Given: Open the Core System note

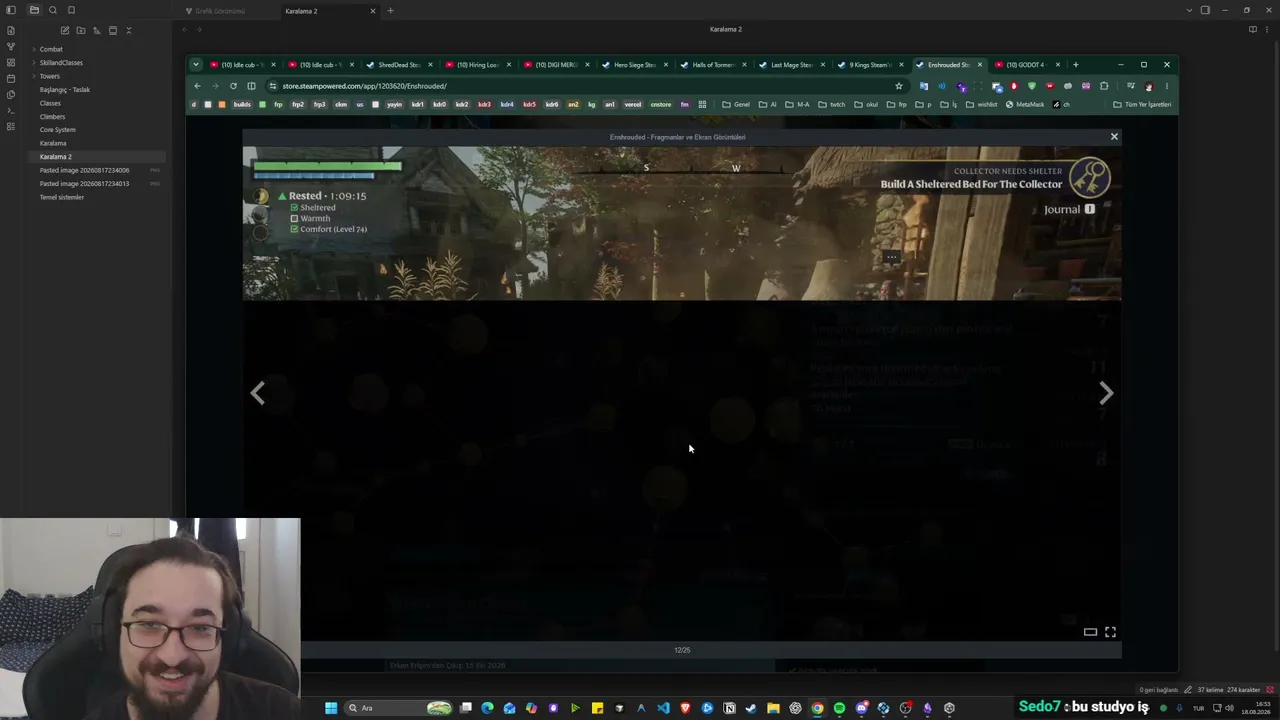Looking at the screenshot, I should pyautogui.click(x=58, y=130).
